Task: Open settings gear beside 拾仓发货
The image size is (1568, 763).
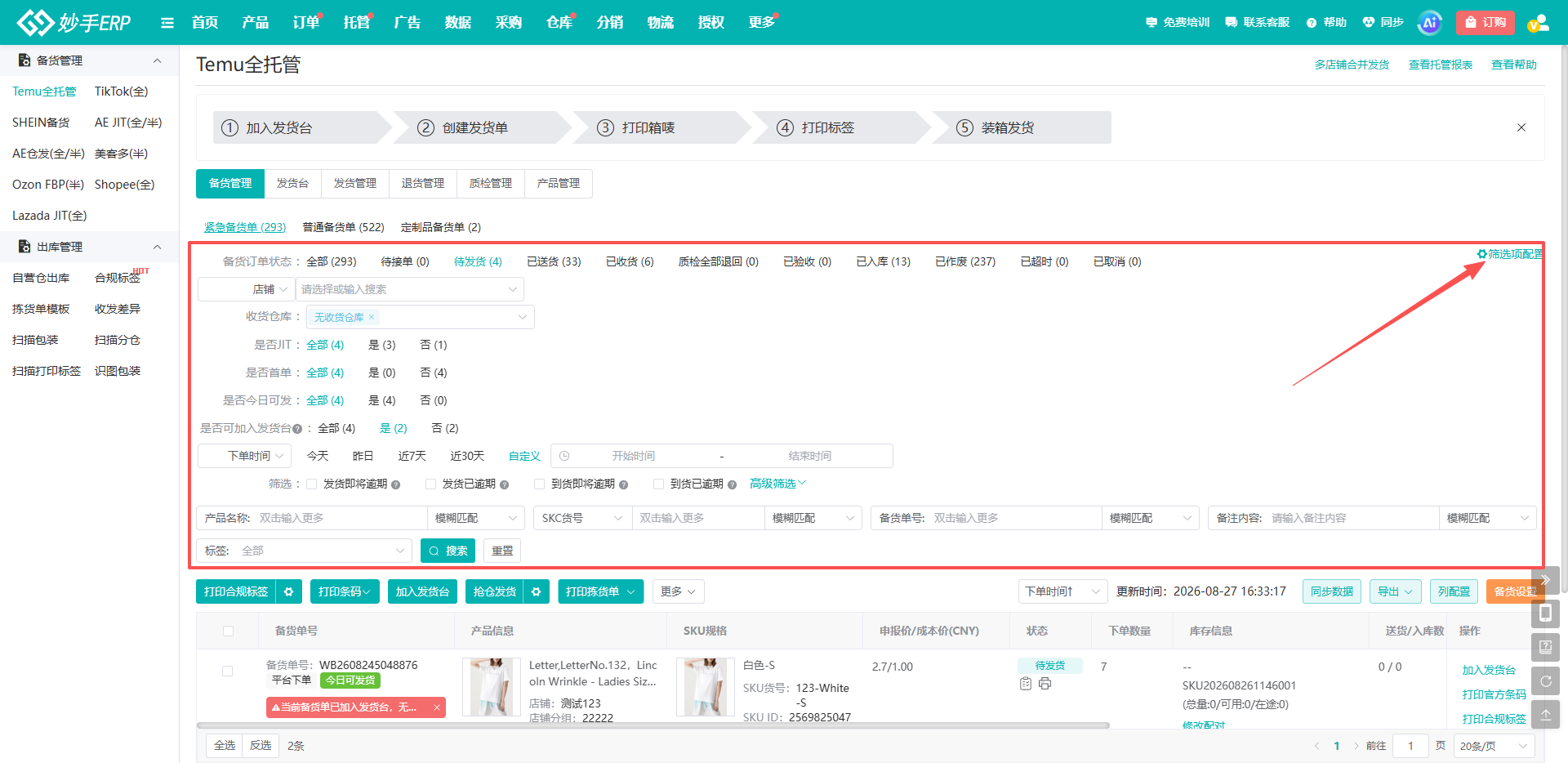Action: [536, 591]
